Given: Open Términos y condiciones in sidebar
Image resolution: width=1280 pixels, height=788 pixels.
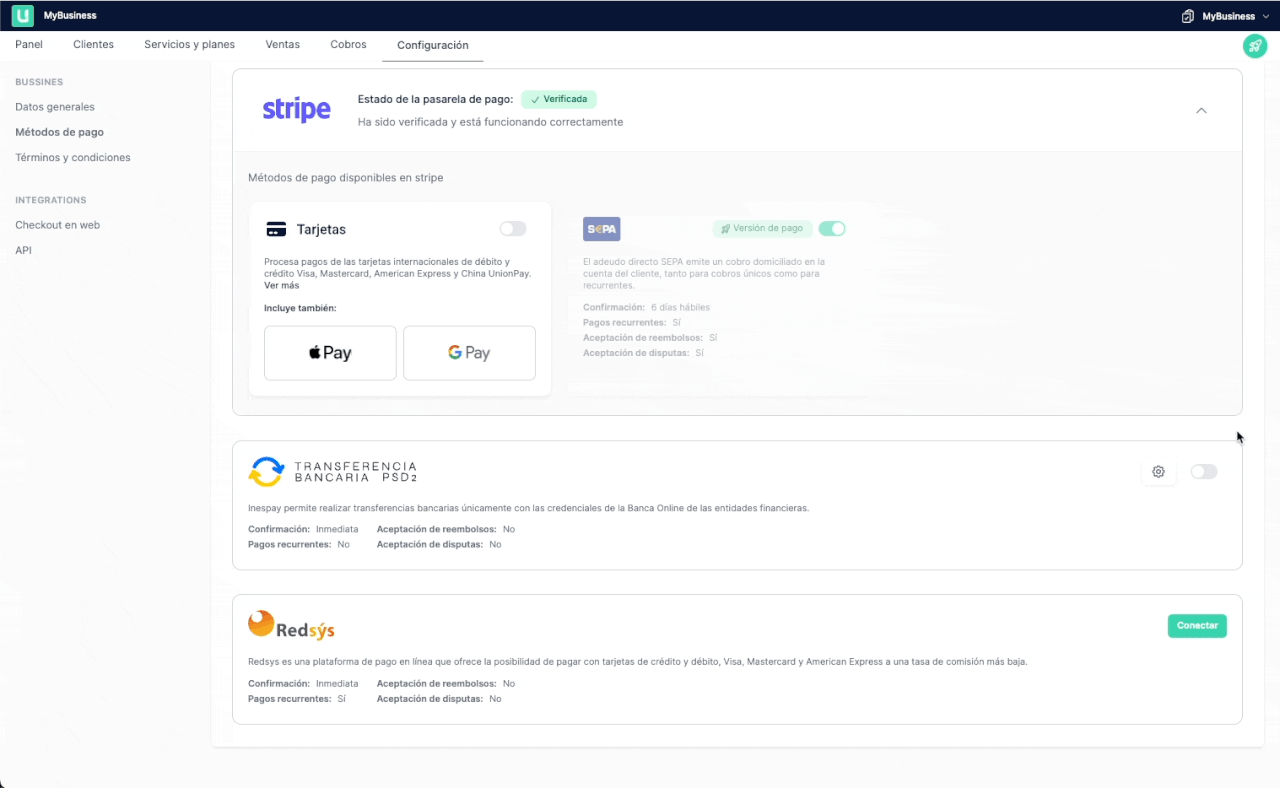Looking at the screenshot, I should pyautogui.click(x=73, y=158).
